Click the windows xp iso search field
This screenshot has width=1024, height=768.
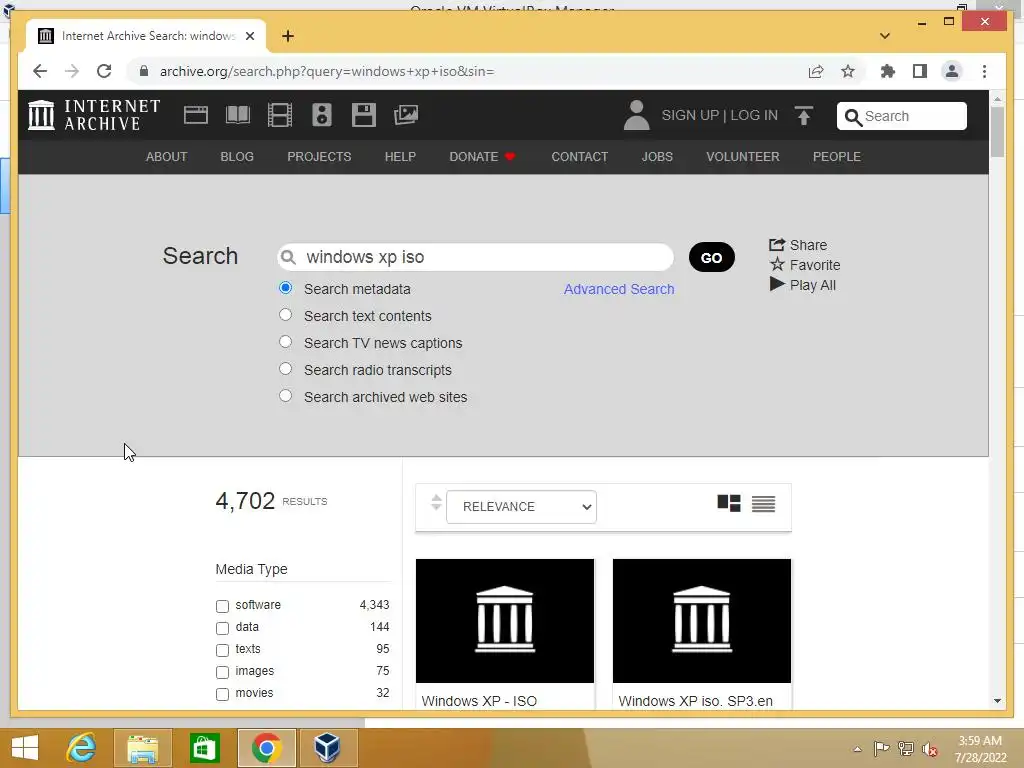tap(475, 257)
